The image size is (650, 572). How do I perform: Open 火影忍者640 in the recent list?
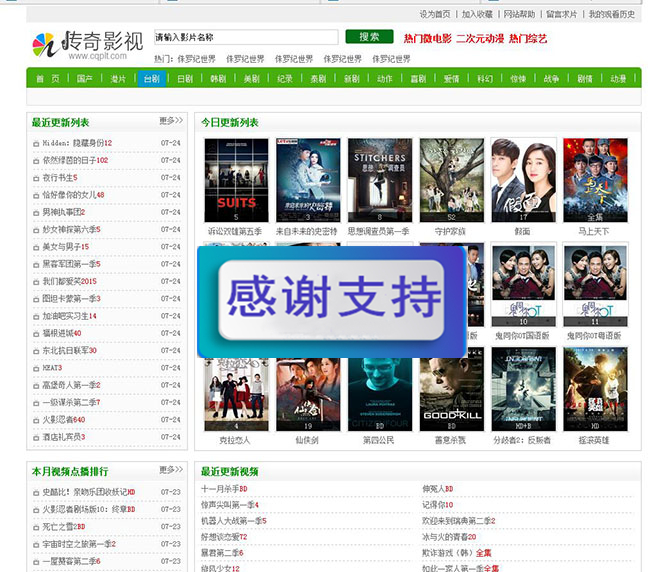[64, 420]
